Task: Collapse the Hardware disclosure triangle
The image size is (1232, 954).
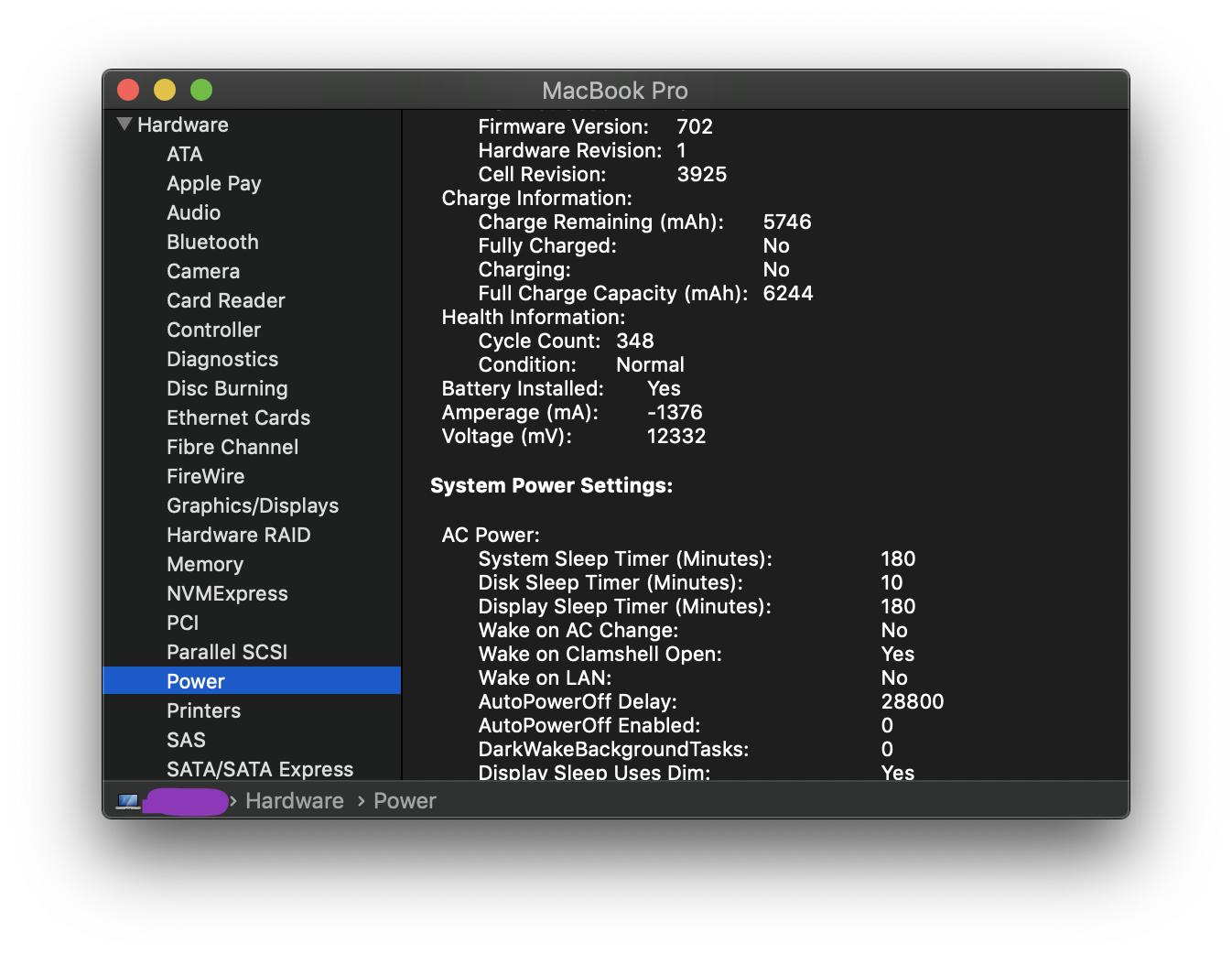Action: 124,125
